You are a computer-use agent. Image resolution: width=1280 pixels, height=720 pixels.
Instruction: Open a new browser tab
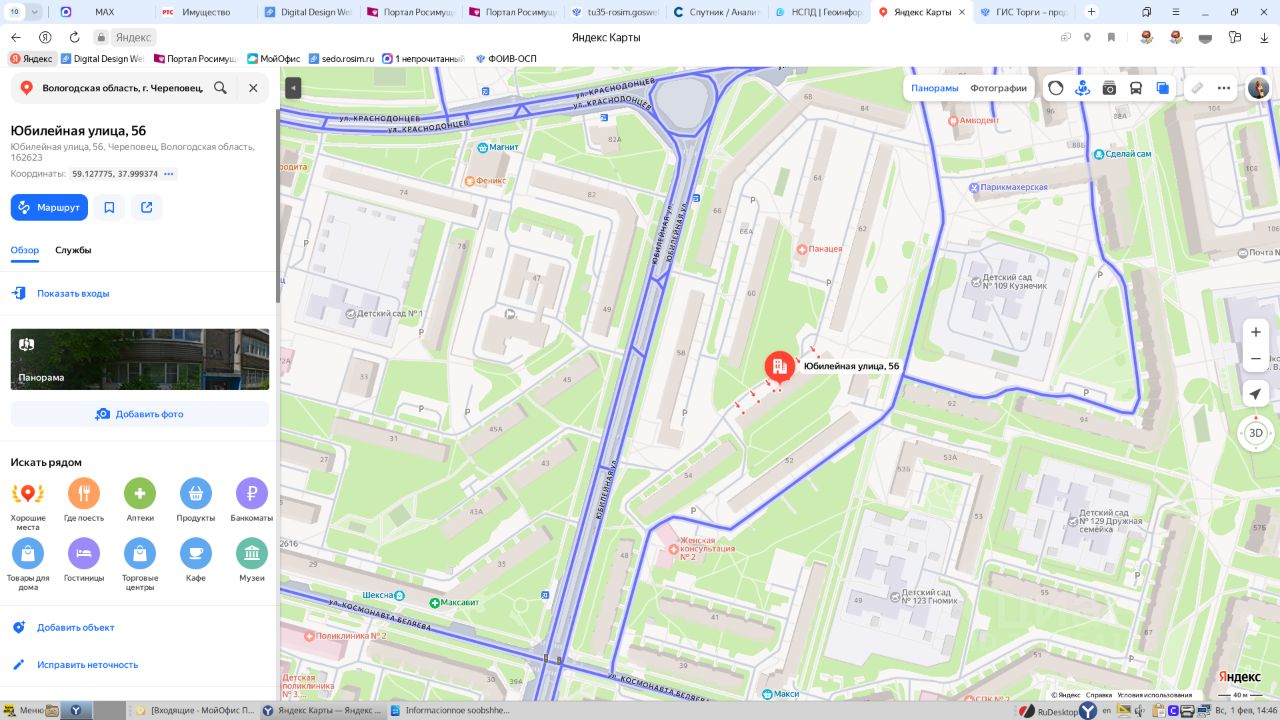pos(1091,12)
